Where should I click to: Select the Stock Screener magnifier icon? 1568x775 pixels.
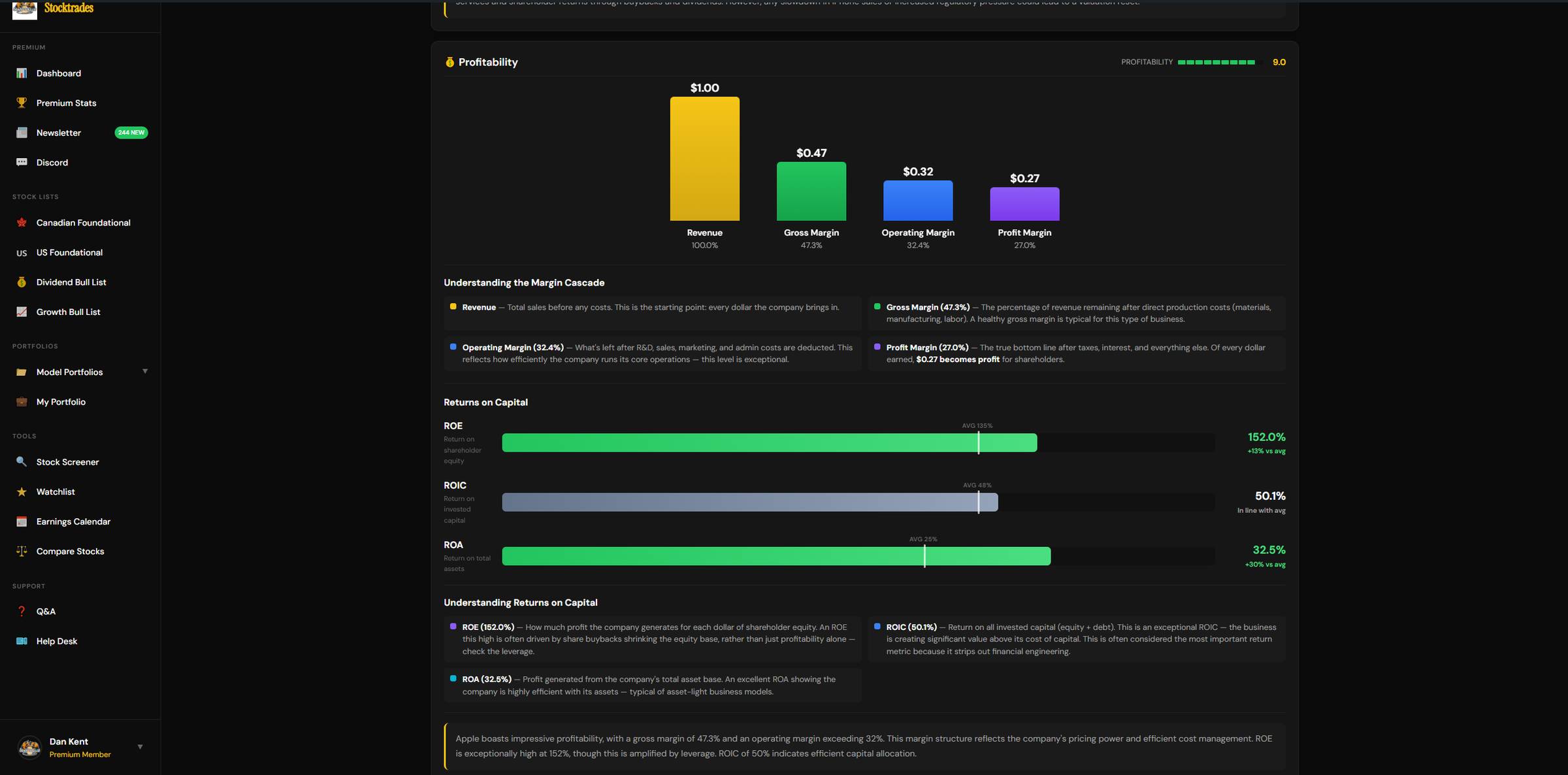pyautogui.click(x=22, y=462)
